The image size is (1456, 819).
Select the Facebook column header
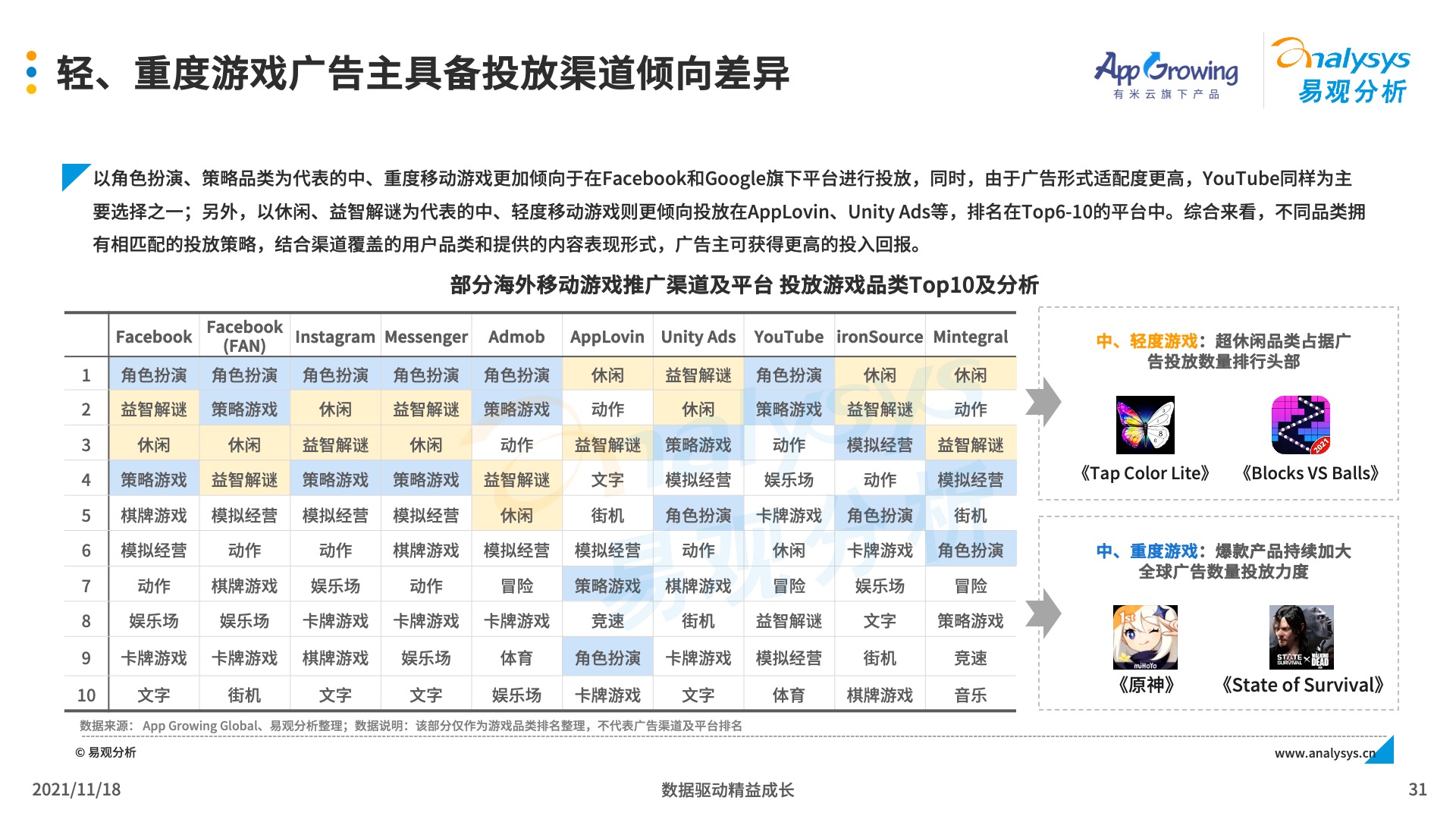click(x=154, y=337)
